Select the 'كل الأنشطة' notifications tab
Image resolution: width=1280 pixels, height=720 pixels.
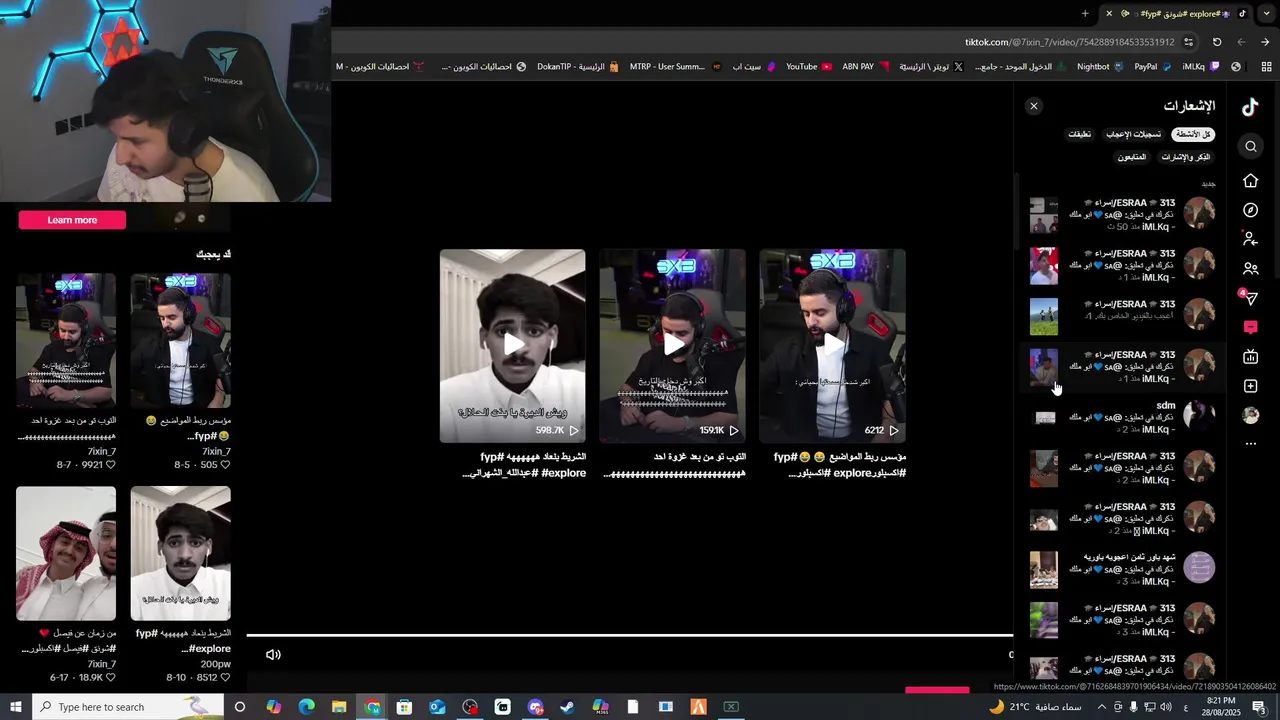pos(1193,134)
